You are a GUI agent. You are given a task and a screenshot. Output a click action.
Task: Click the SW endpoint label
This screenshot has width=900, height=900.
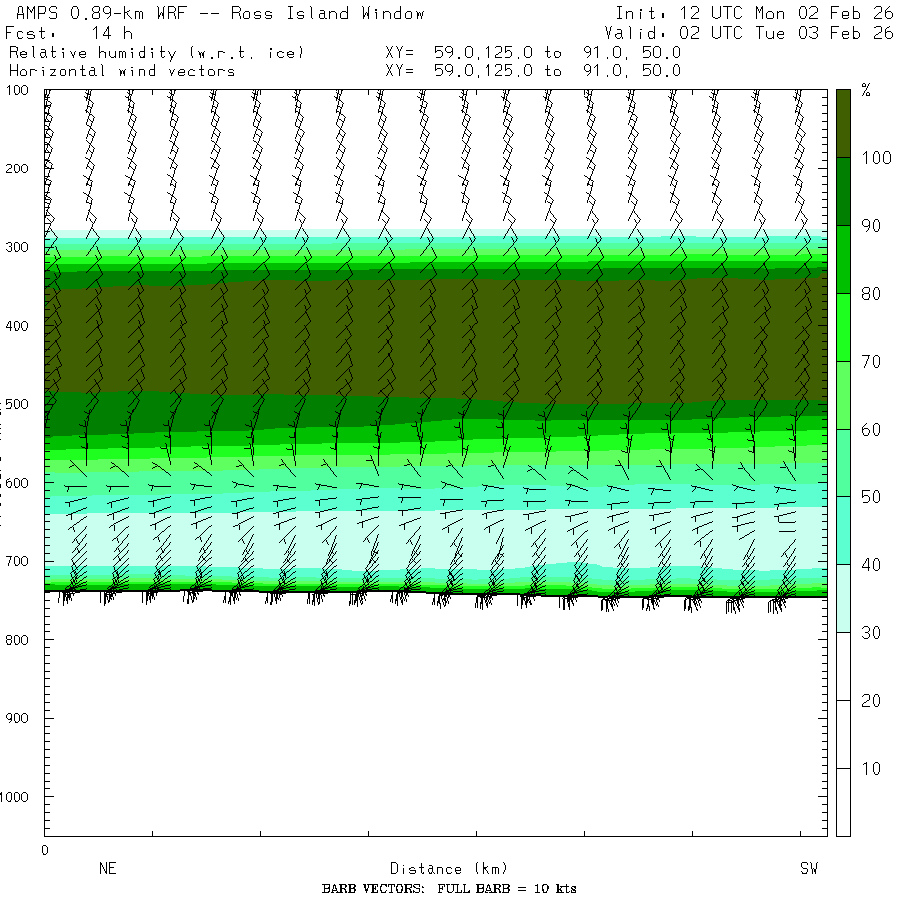click(809, 868)
